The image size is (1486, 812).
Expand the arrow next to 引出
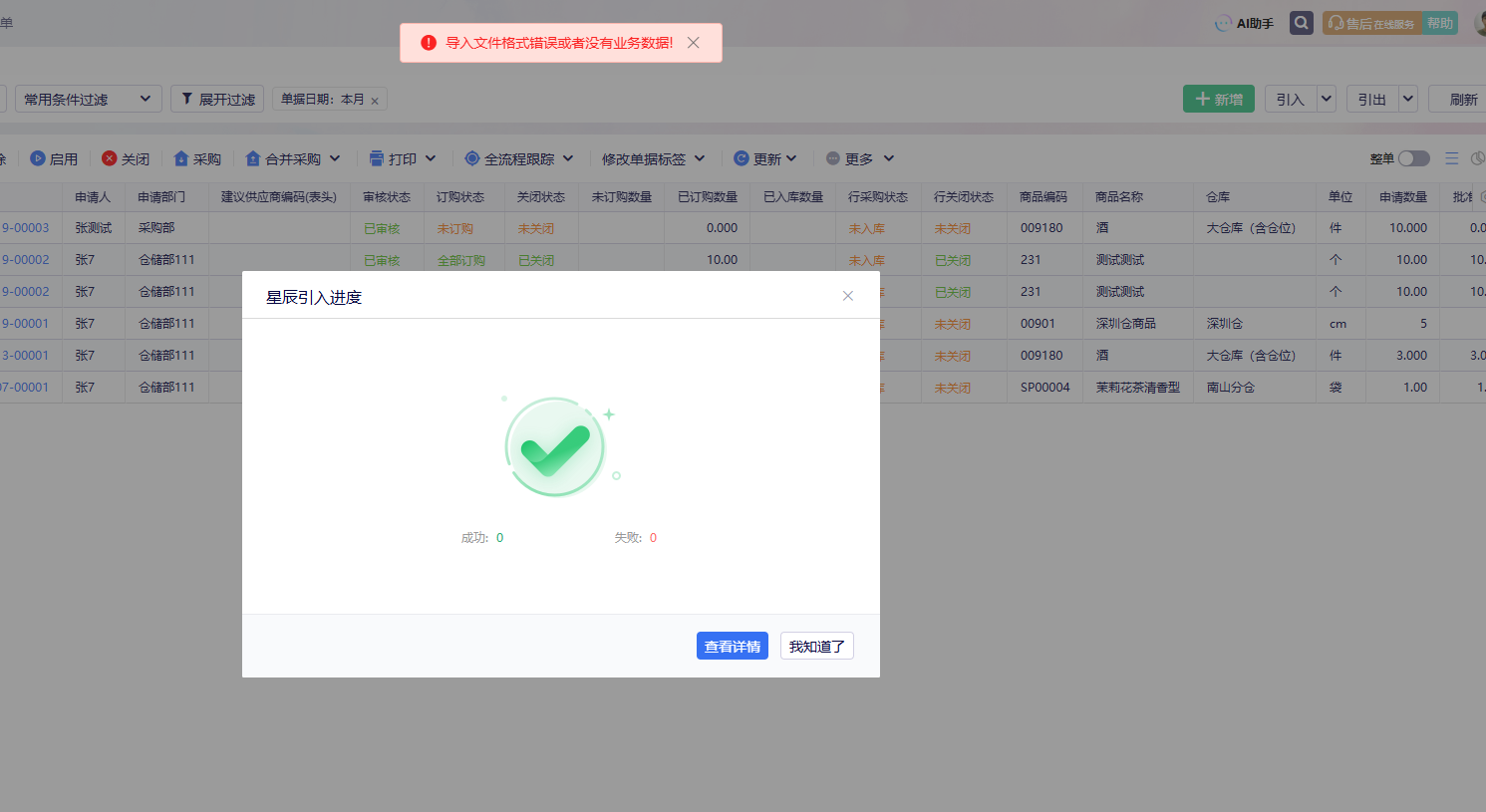(x=1408, y=100)
